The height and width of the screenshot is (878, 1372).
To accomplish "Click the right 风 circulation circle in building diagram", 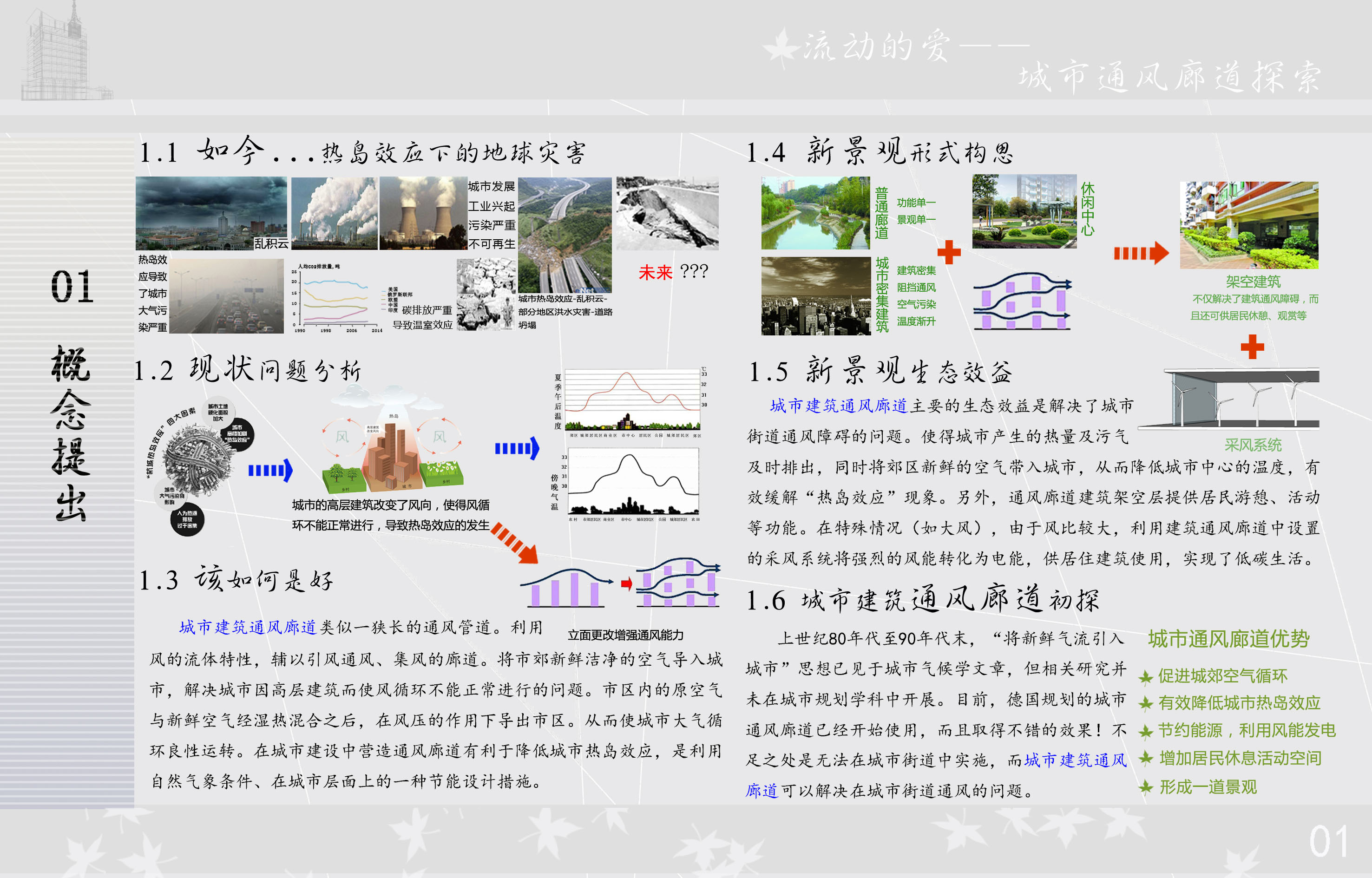I will (x=439, y=437).
